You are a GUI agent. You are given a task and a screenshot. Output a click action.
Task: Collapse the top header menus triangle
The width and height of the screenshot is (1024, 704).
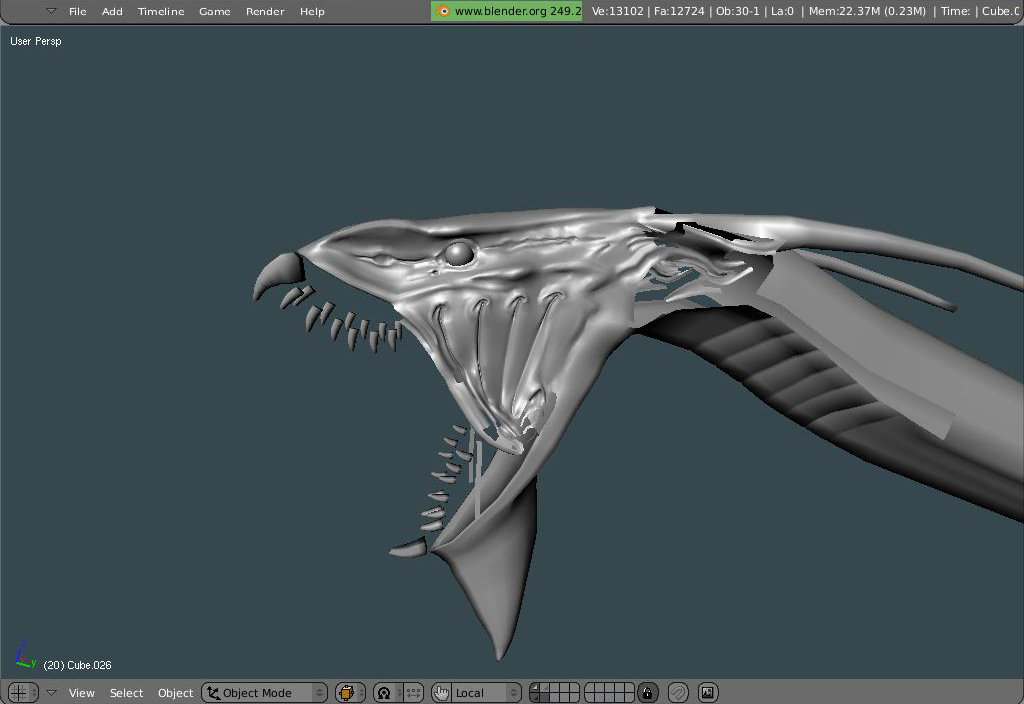point(52,10)
